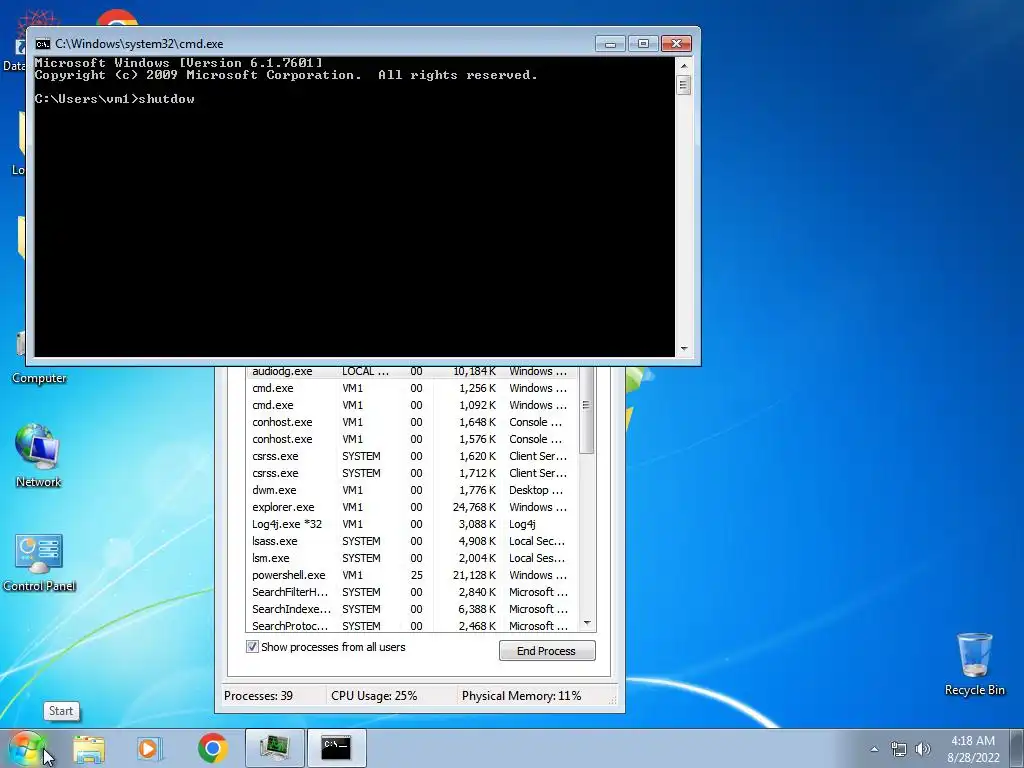1024x768 pixels.
Task: Select the lsass.exe process row
Action: 411,541
